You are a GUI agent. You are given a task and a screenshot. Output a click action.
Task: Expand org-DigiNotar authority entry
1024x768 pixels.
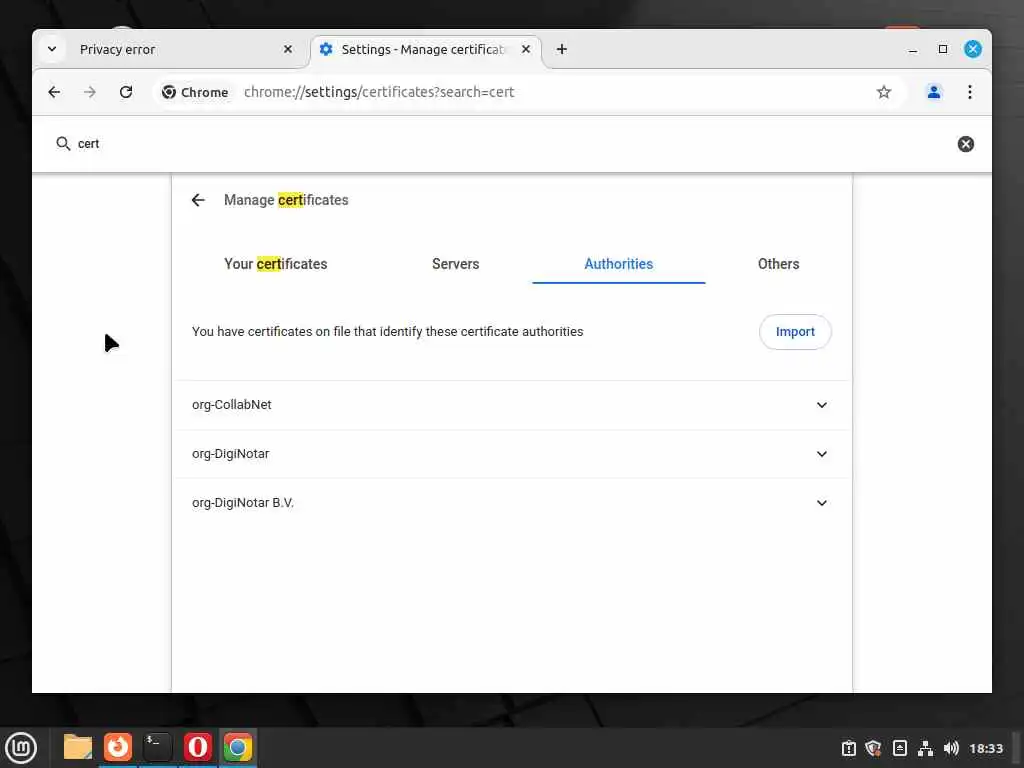pyautogui.click(x=822, y=454)
